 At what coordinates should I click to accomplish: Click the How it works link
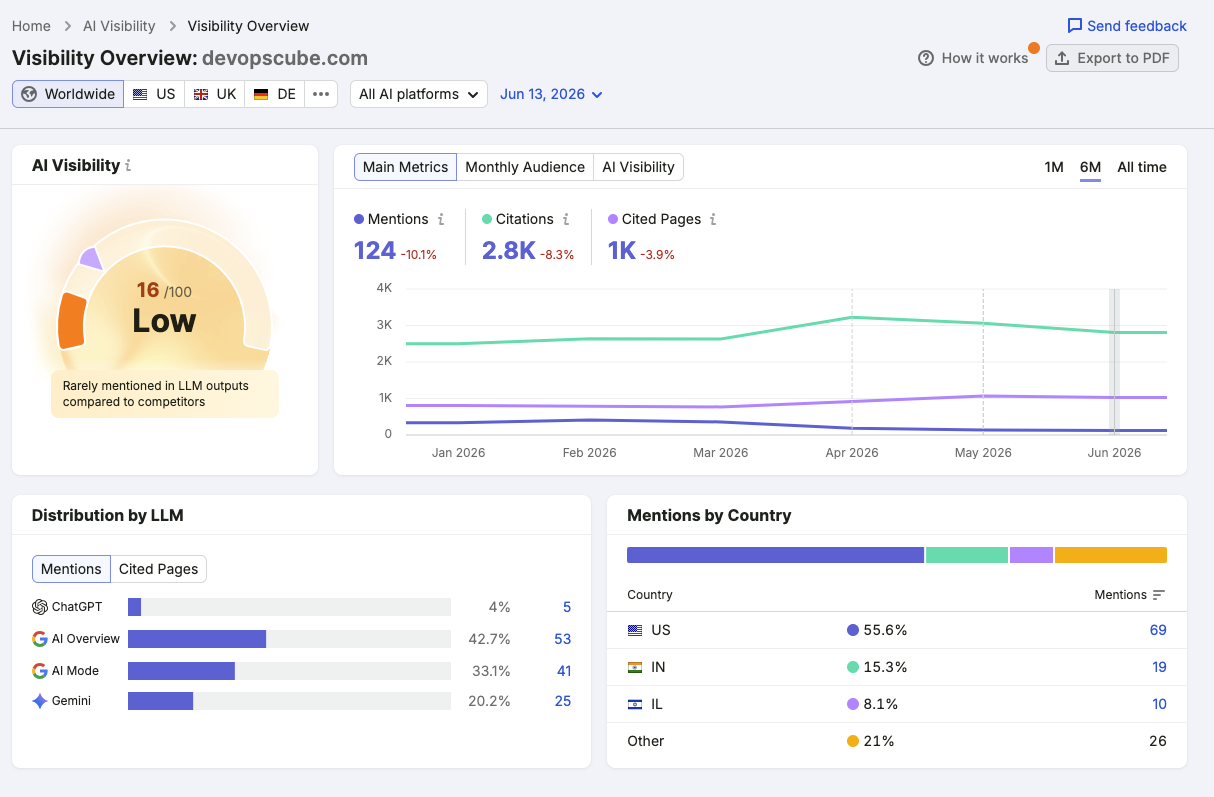[973, 58]
